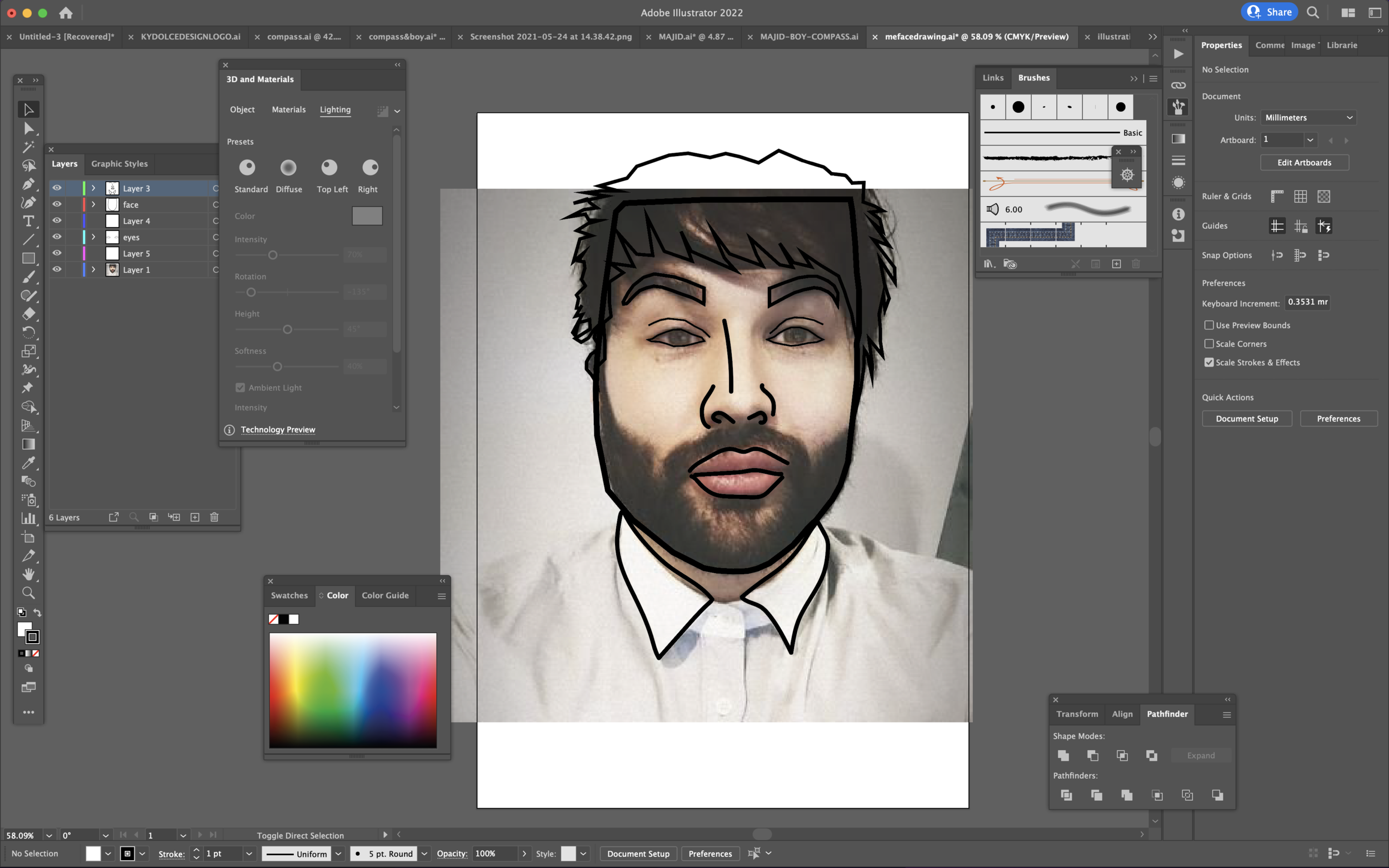Select the Zoom tool

coord(28,593)
